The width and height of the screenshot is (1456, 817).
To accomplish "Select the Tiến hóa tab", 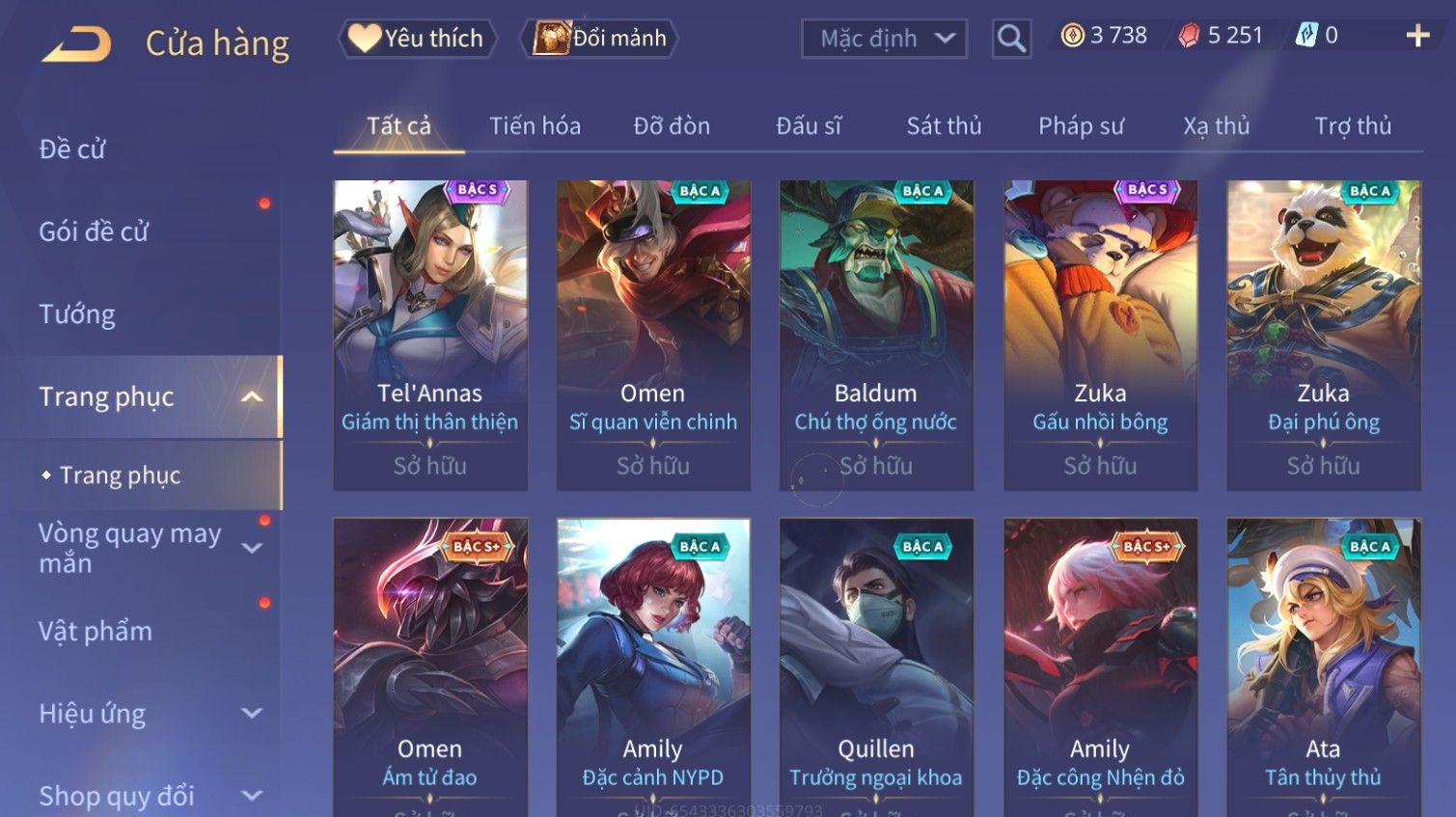I will pos(535,125).
